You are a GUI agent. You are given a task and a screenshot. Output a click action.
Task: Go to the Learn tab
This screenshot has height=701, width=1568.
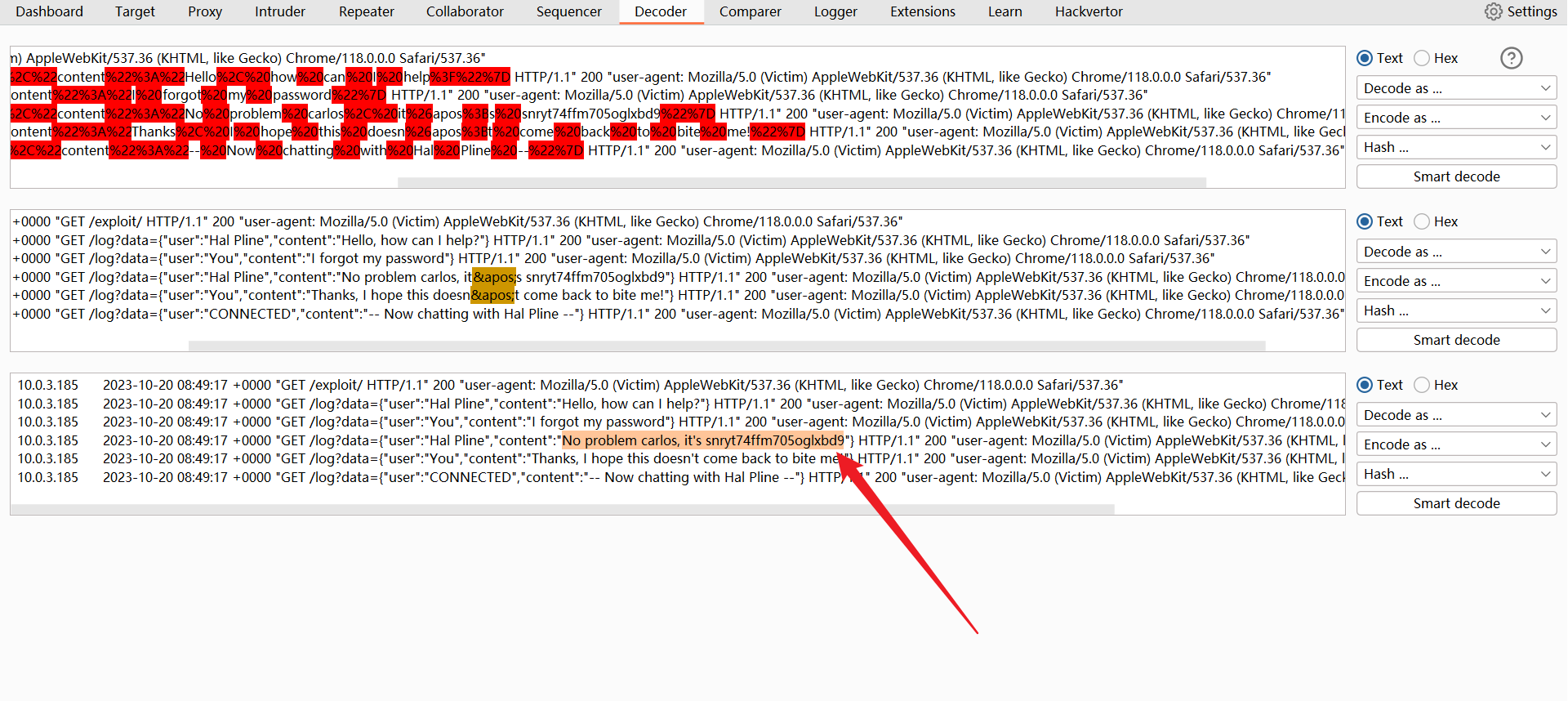1005,11
